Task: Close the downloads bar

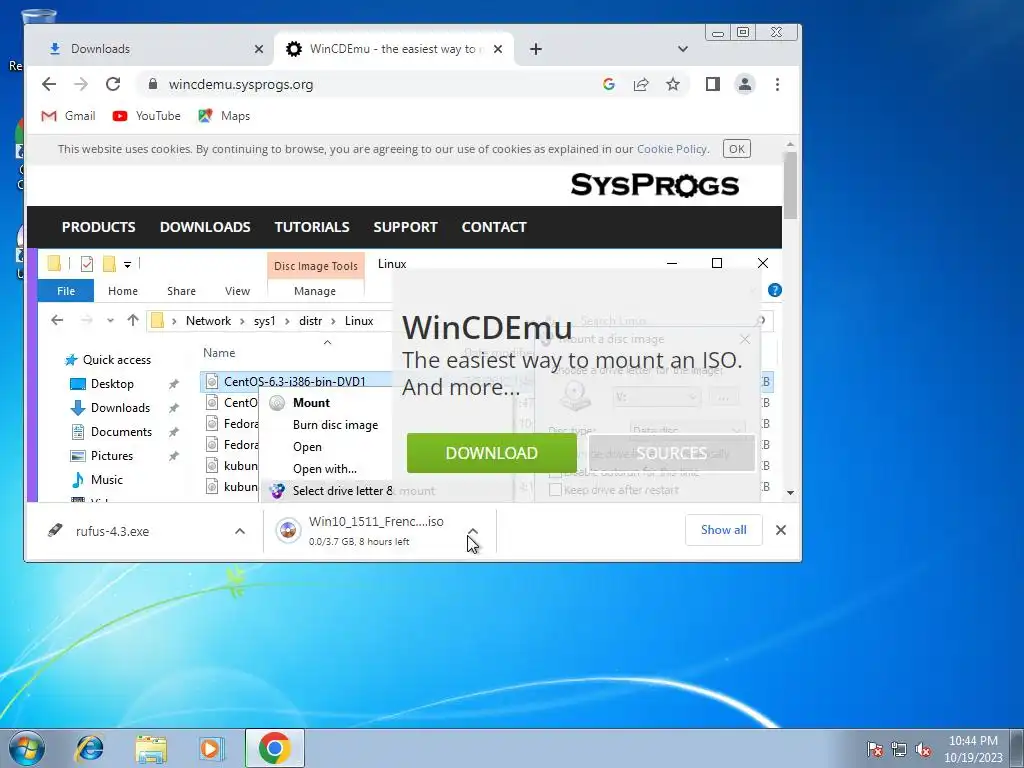Action: (x=780, y=530)
